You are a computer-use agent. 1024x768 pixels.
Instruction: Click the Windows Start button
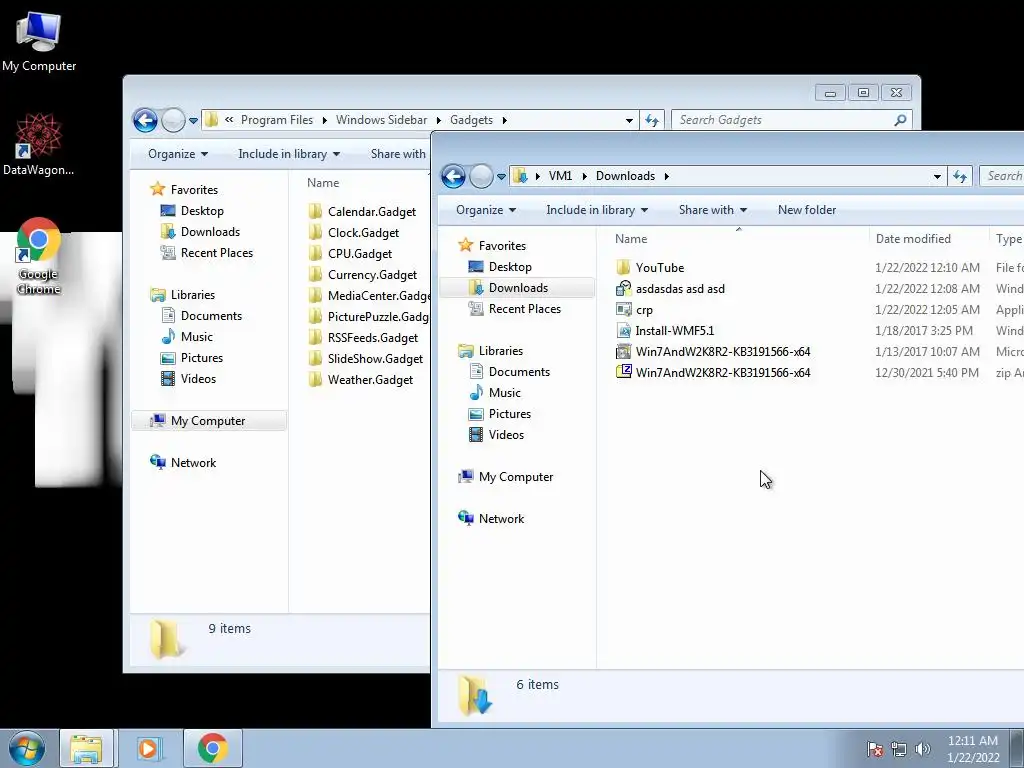[x=27, y=748]
